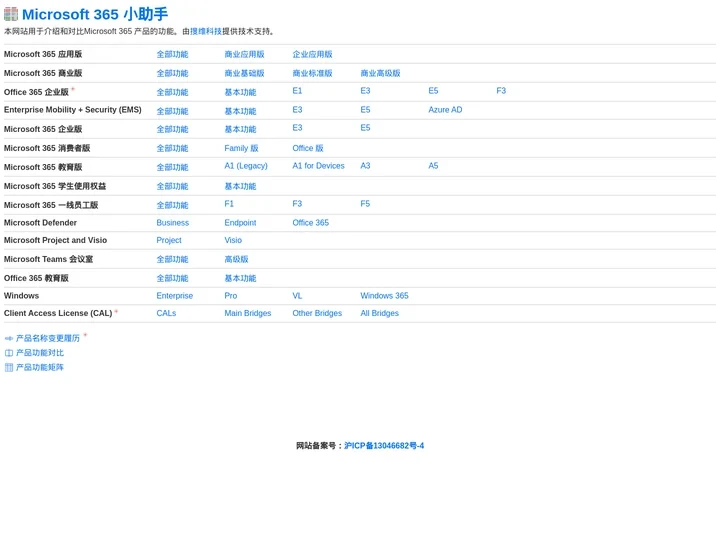Screen dimensions: 720x540
Task: Open 基本功能 in Microsoft 365 企业版 row
Action: [240, 129]
